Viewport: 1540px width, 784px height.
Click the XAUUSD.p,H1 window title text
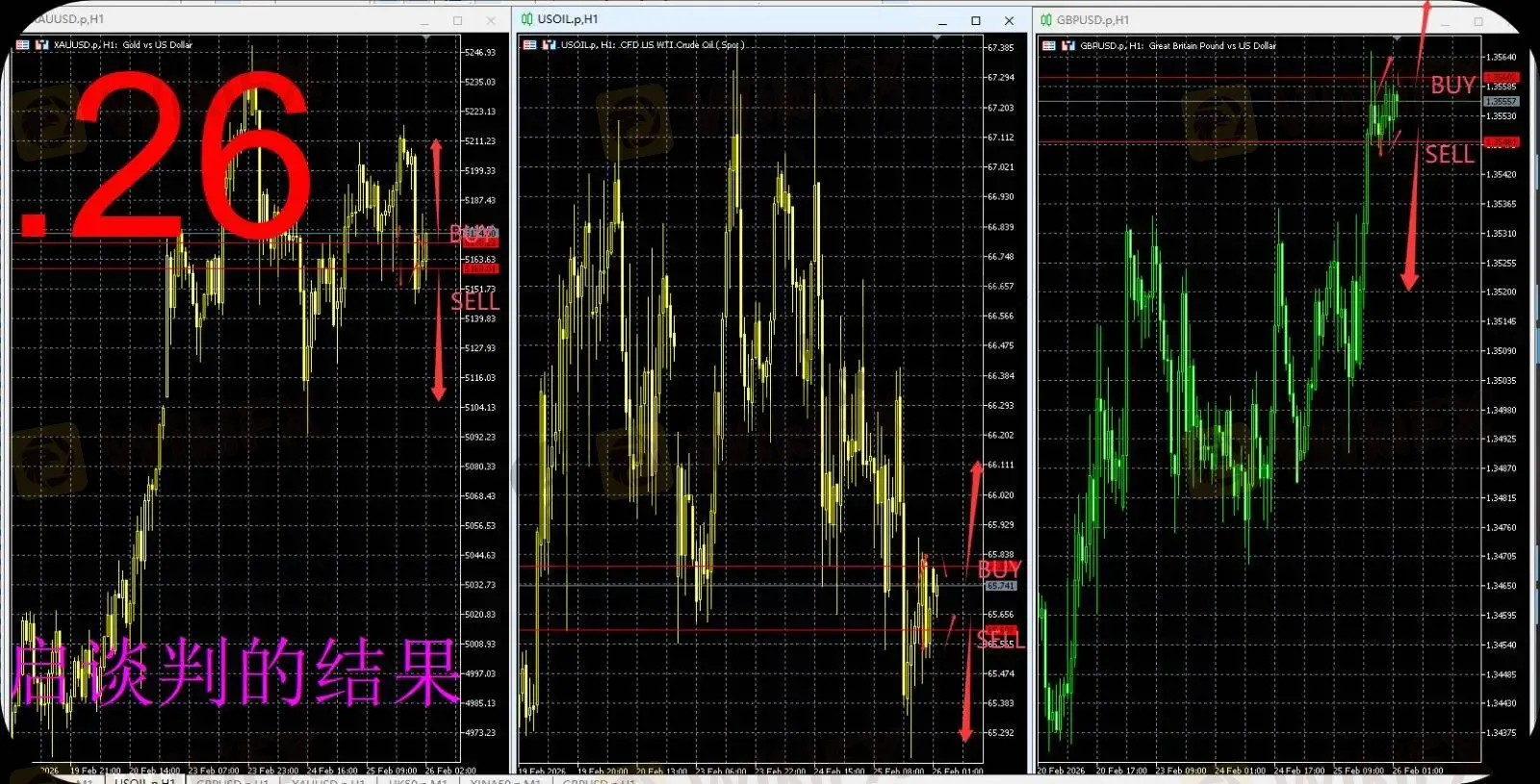[x=67, y=19]
